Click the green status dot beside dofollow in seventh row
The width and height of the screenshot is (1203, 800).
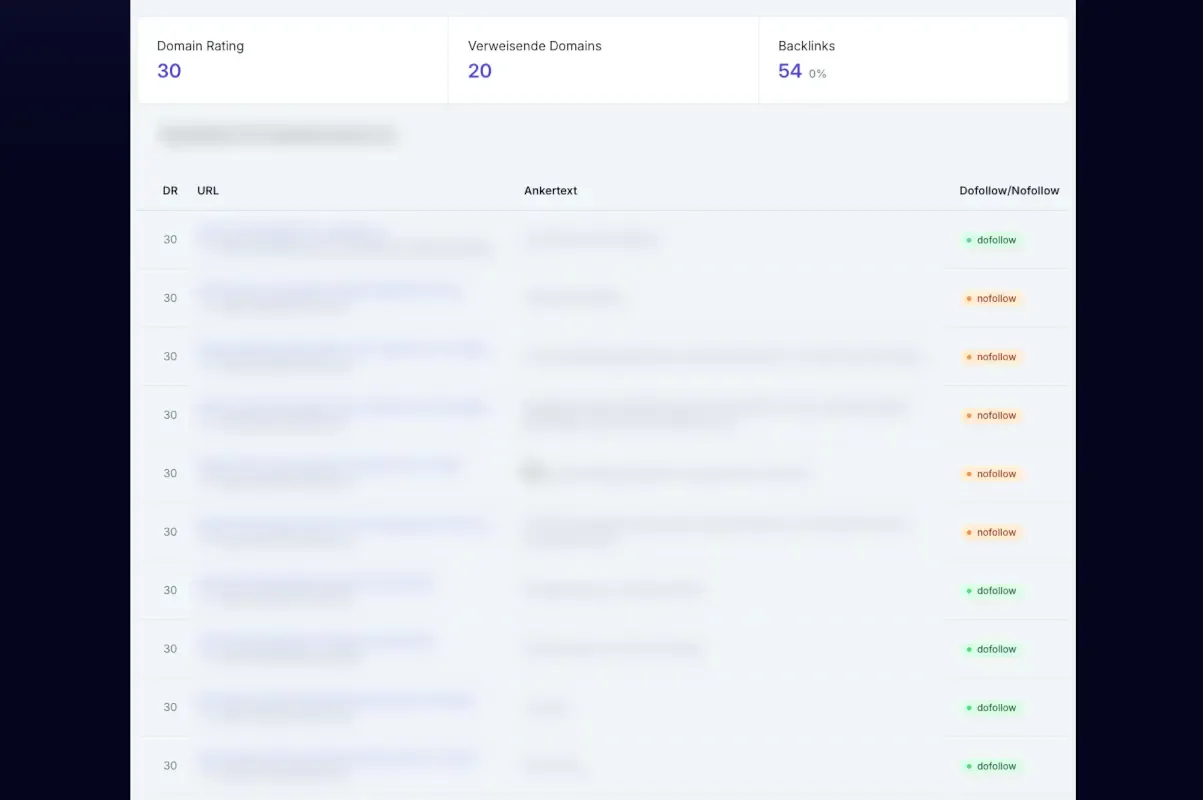pyautogui.click(x=970, y=590)
